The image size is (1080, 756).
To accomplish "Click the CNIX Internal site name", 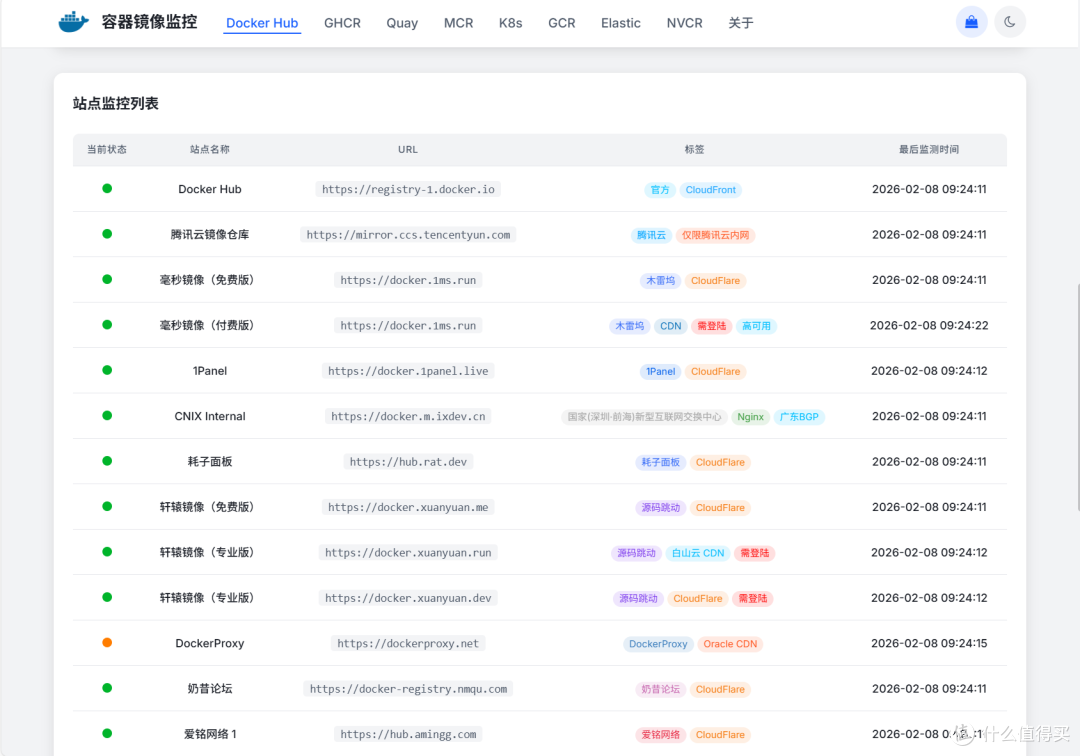I will [x=209, y=416].
